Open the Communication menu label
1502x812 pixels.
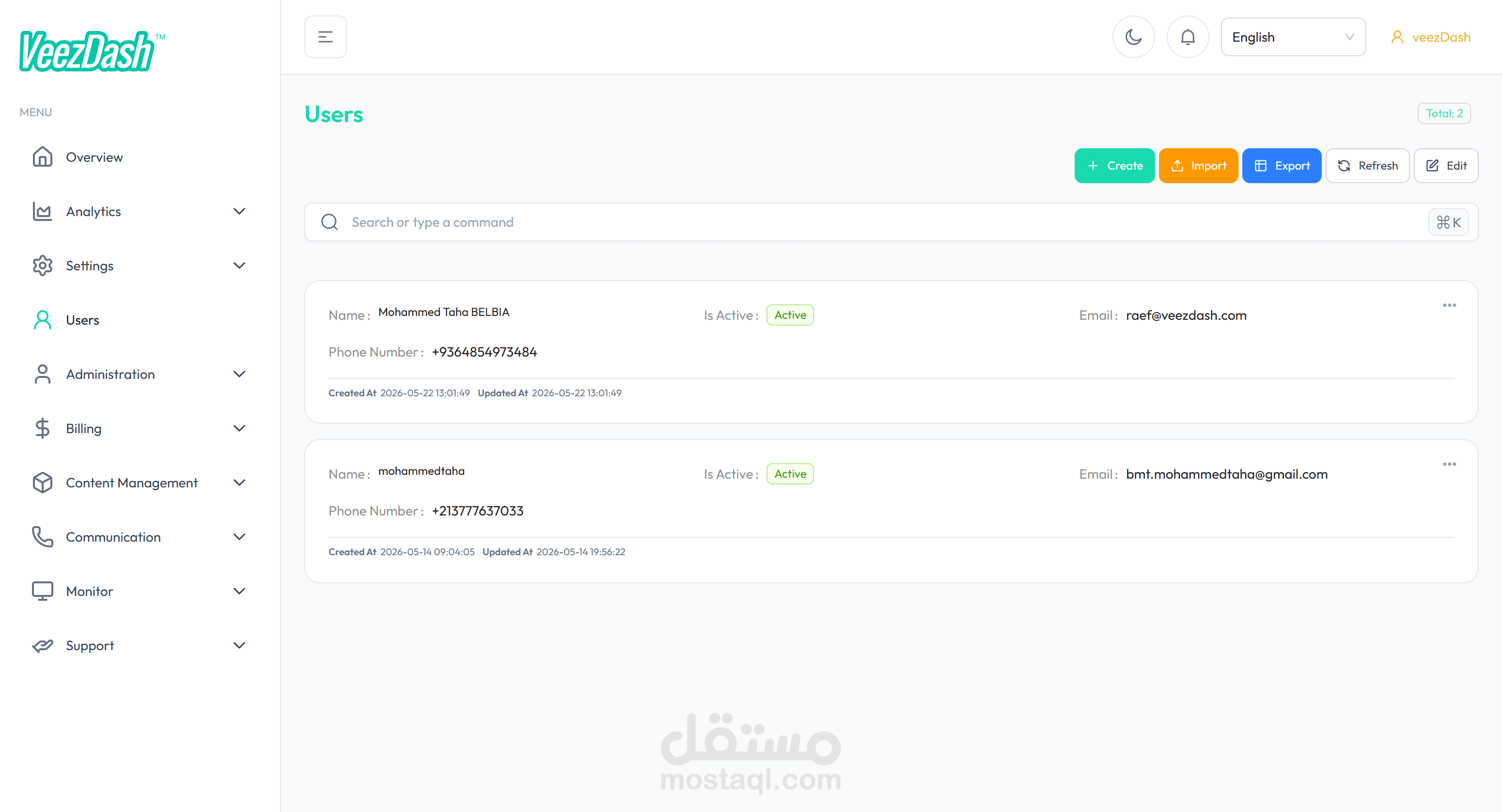click(x=113, y=537)
